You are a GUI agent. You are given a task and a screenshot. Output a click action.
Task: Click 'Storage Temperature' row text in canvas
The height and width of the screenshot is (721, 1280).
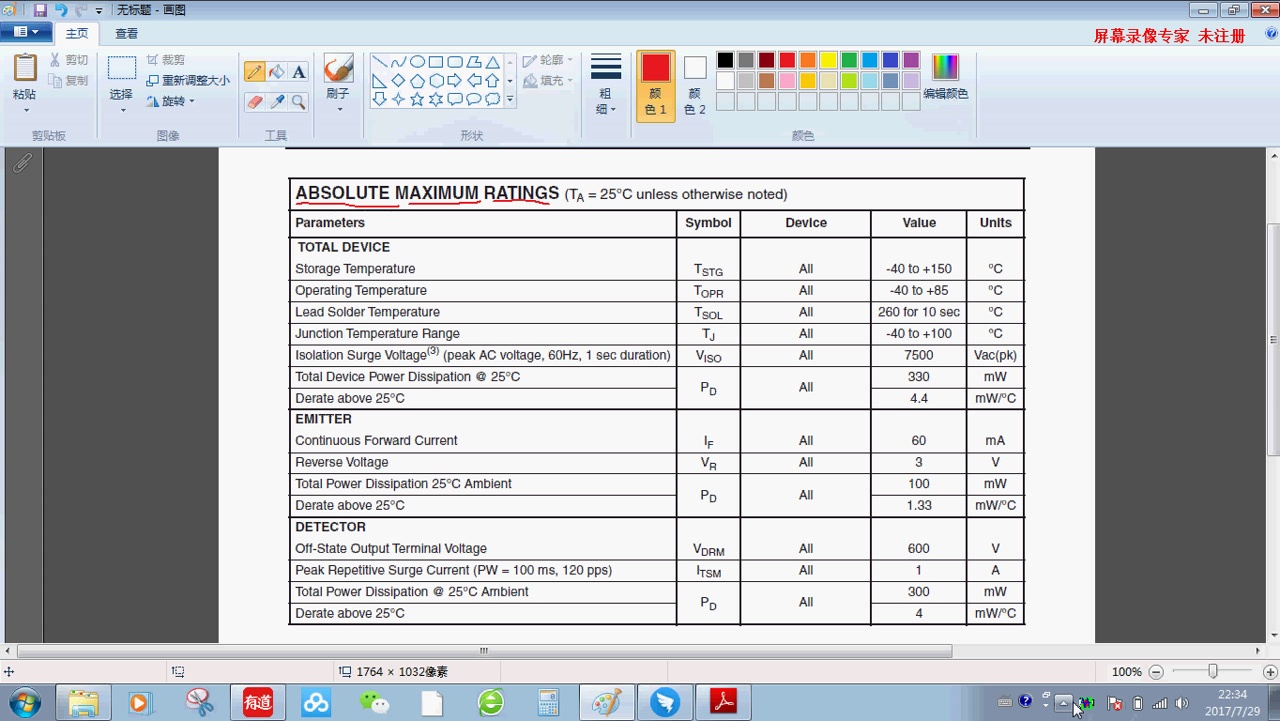[x=355, y=269]
